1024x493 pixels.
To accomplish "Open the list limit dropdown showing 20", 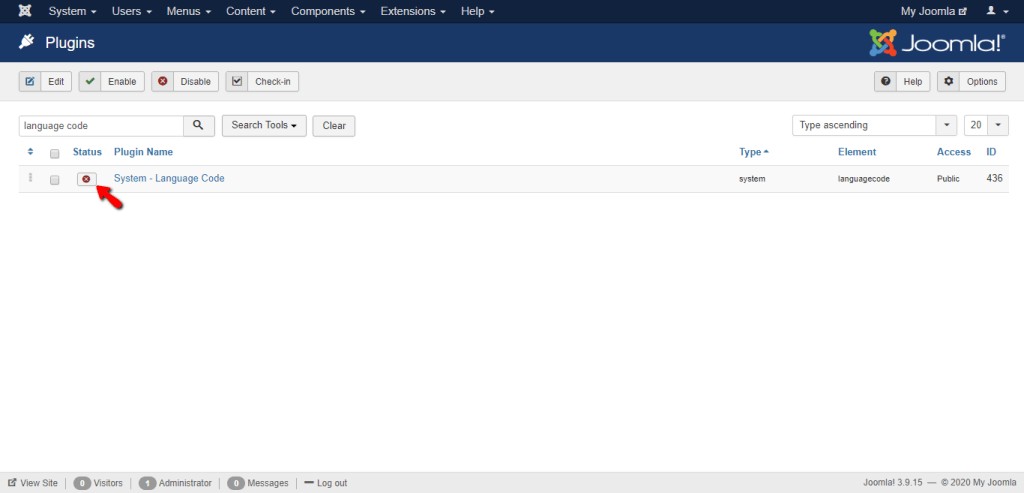I will tap(986, 125).
